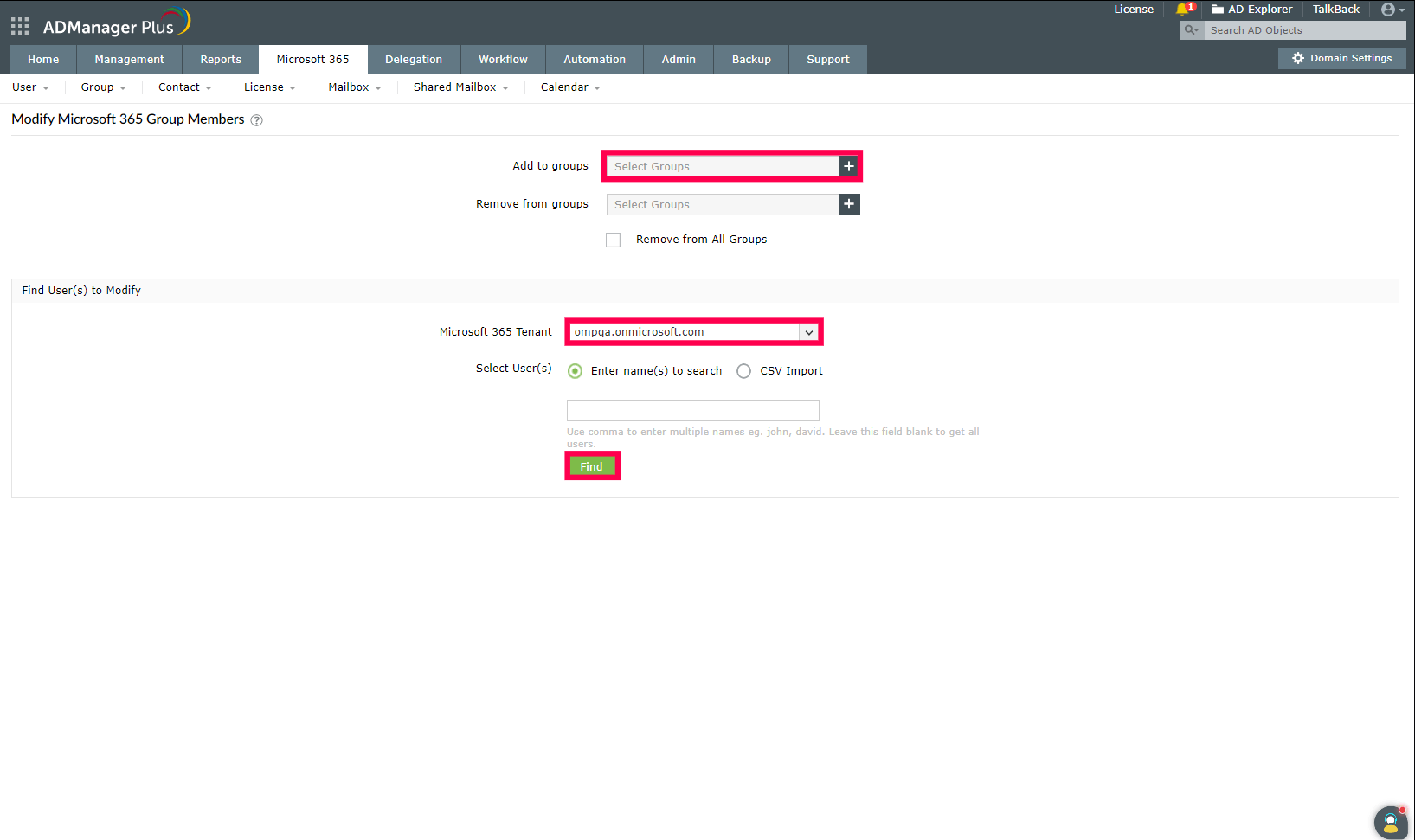The width and height of the screenshot is (1415, 840).
Task: Switch to the Automation tab
Action: [x=595, y=60]
